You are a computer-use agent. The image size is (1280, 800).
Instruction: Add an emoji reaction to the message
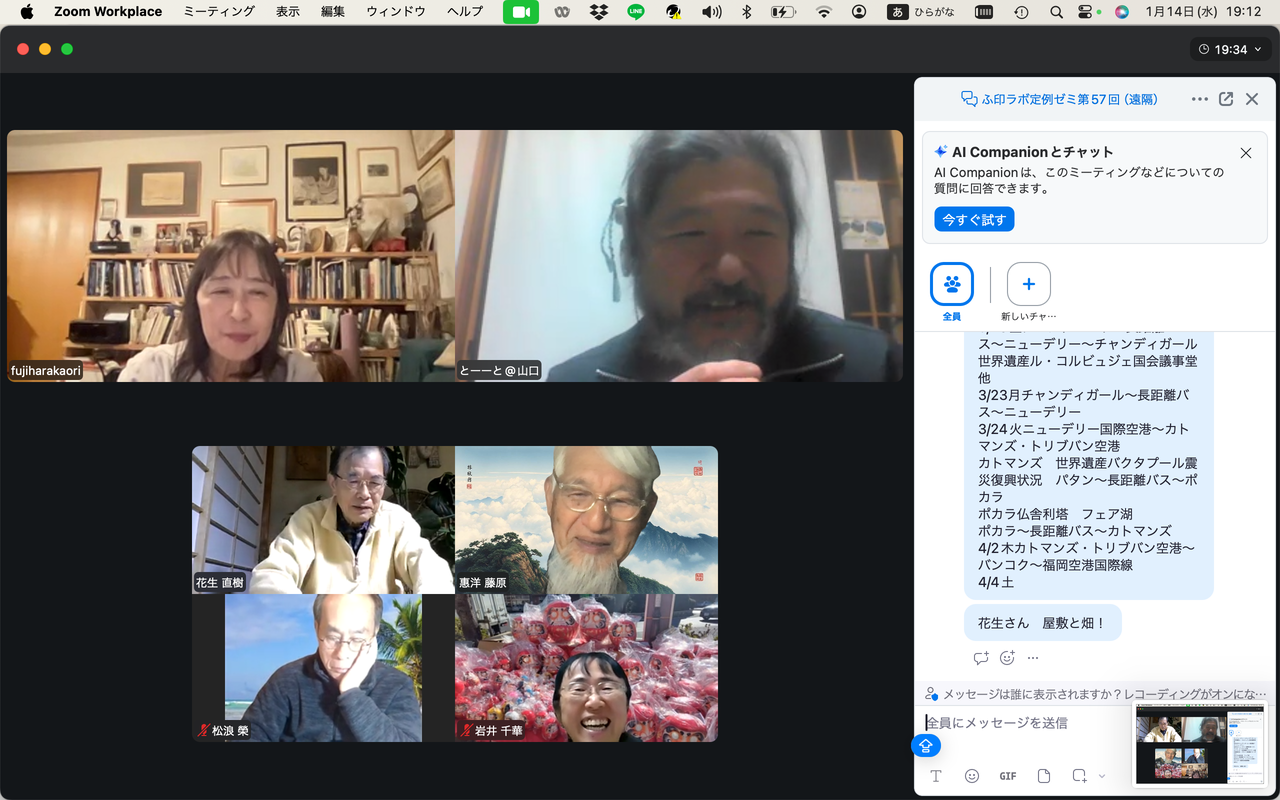(x=1007, y=658)
